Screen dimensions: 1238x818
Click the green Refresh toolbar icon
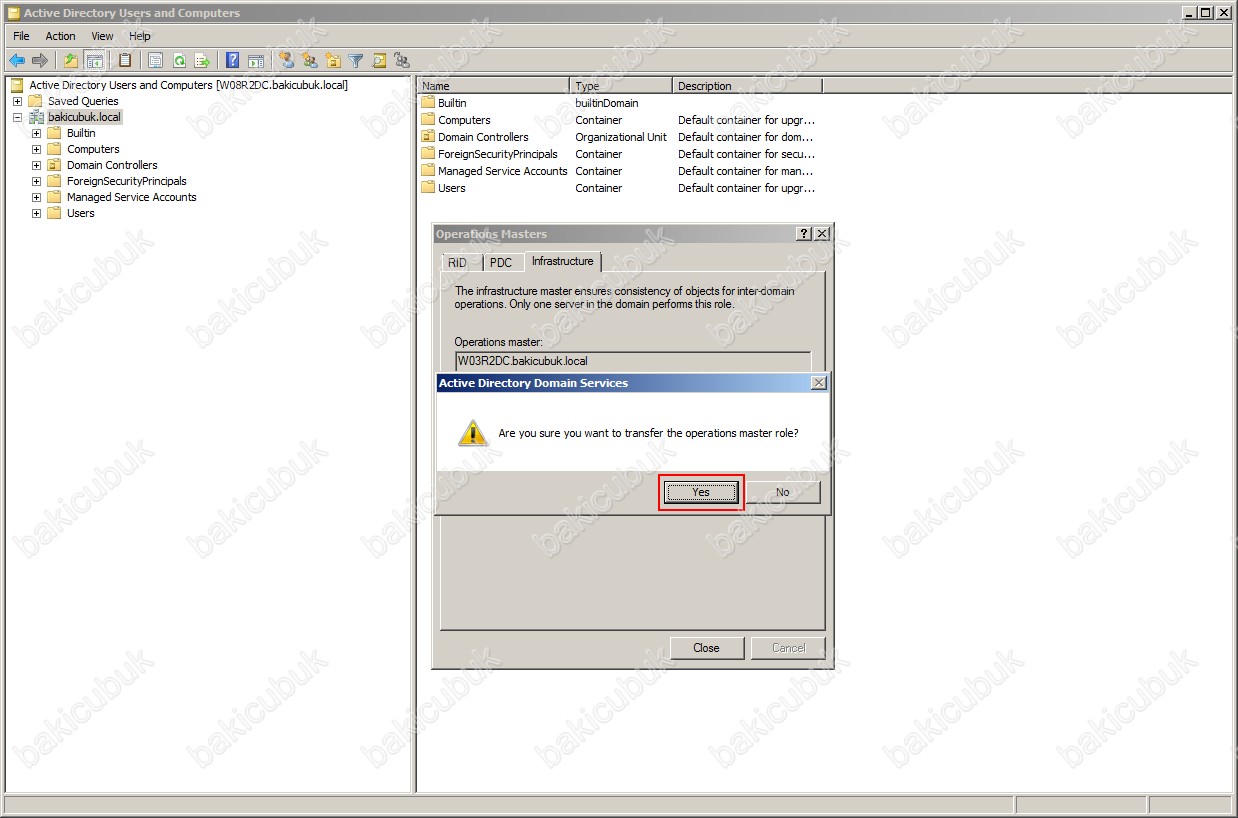click(179, 61)
